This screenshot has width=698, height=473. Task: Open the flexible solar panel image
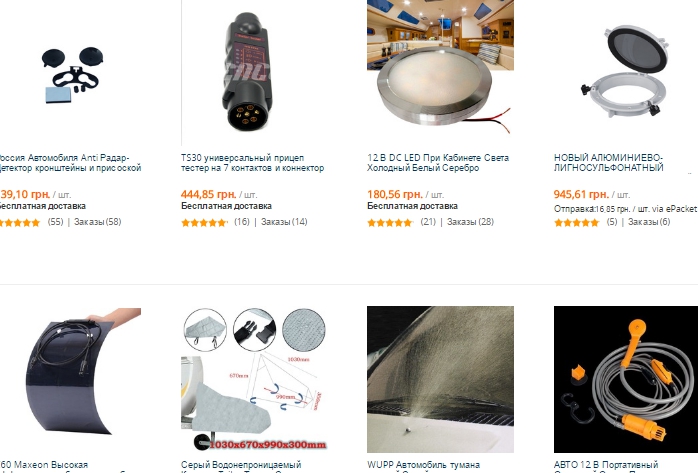coord(70,379)
